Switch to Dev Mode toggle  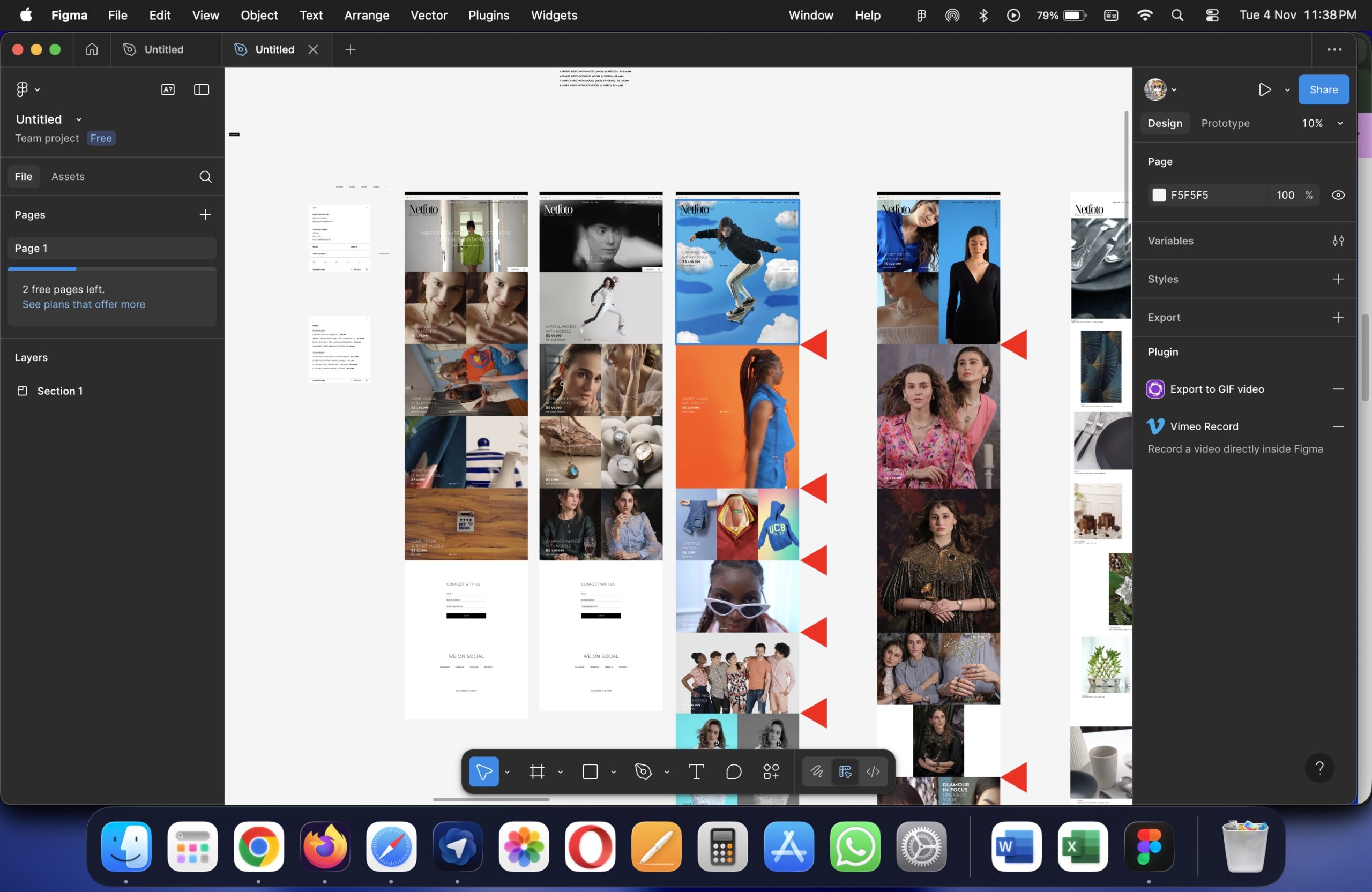pyautogui.click(x=873, y=771)
